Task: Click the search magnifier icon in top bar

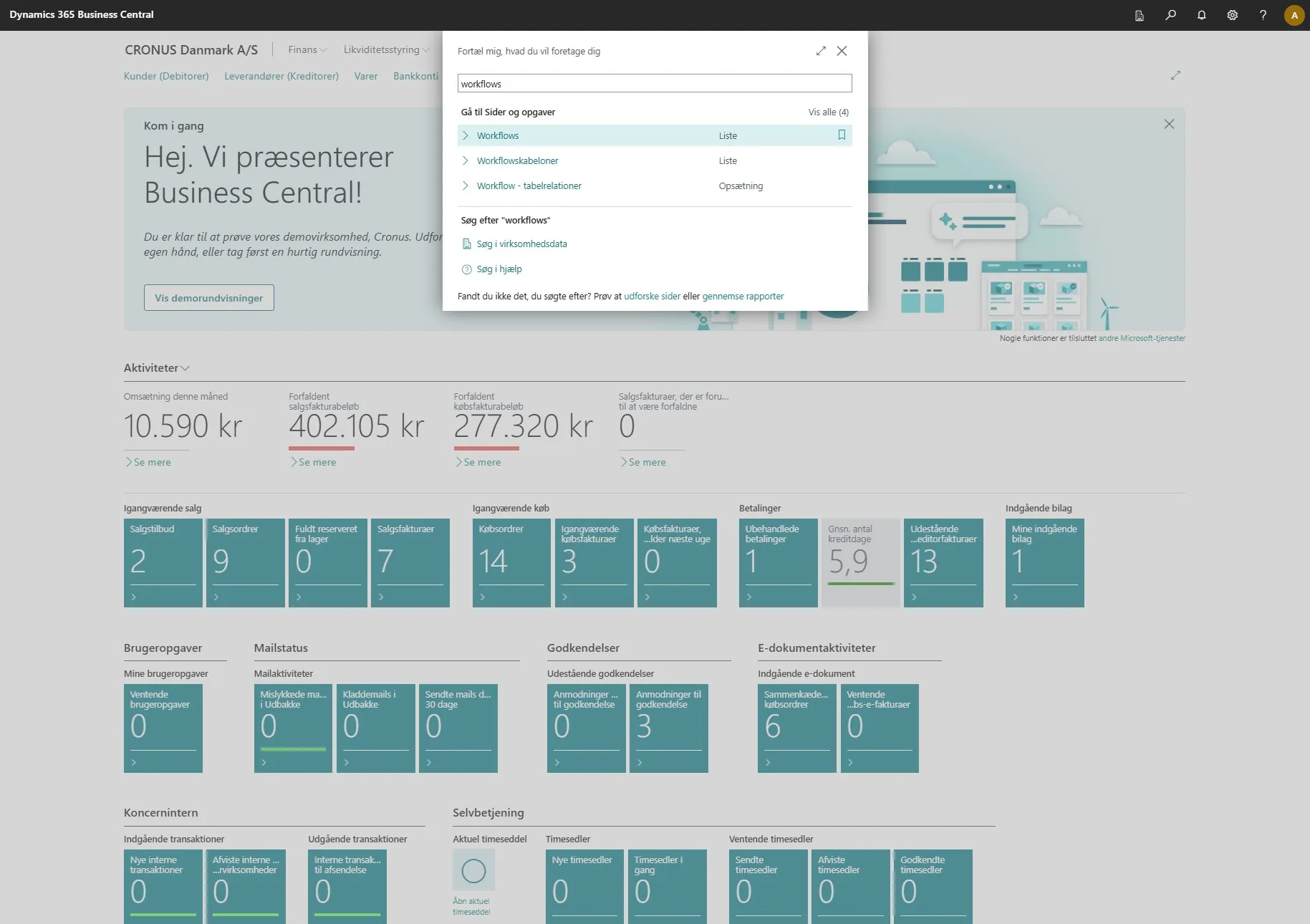Action: (x=1171, y=15)
